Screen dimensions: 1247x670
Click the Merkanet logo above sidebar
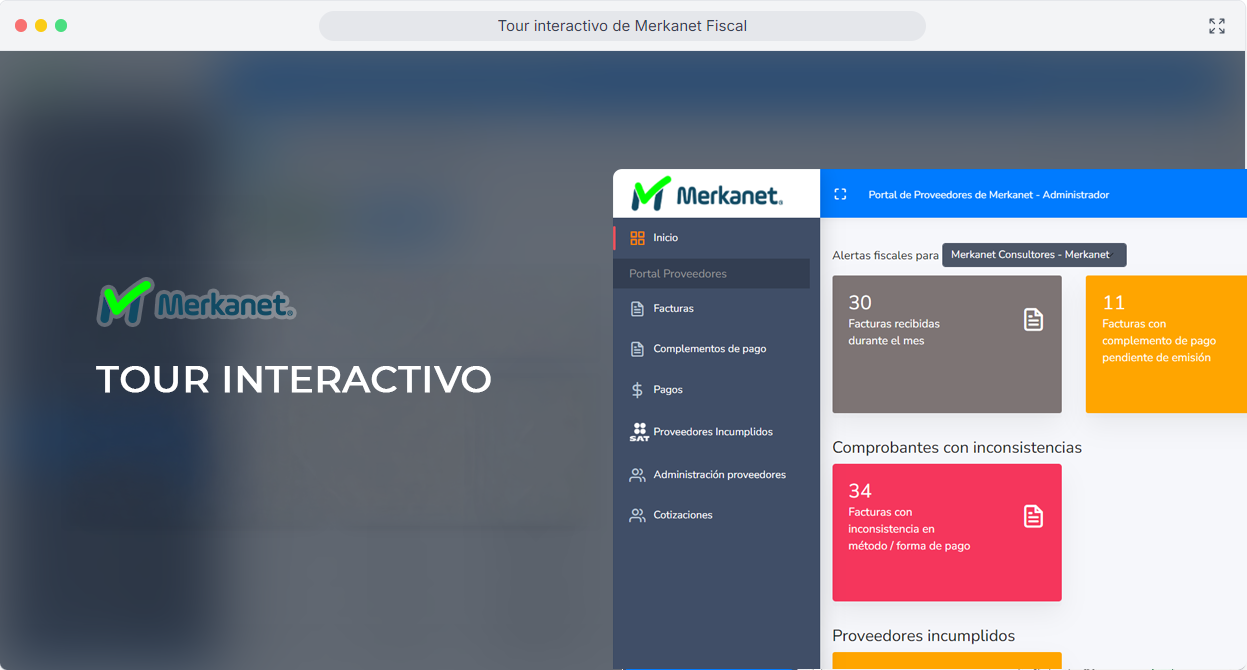708,194
